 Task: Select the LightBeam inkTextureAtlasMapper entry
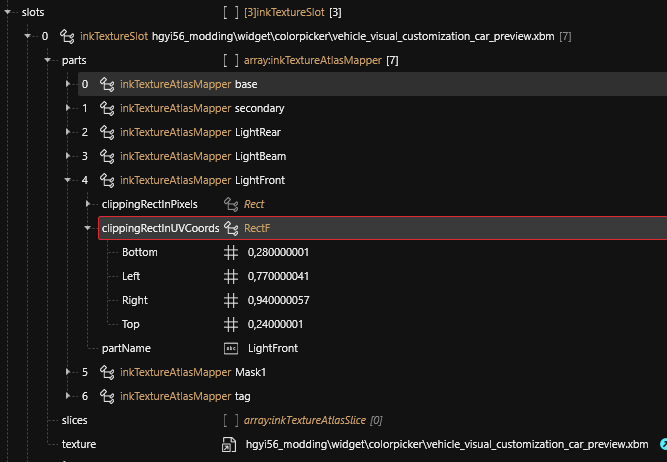[202, 156]
